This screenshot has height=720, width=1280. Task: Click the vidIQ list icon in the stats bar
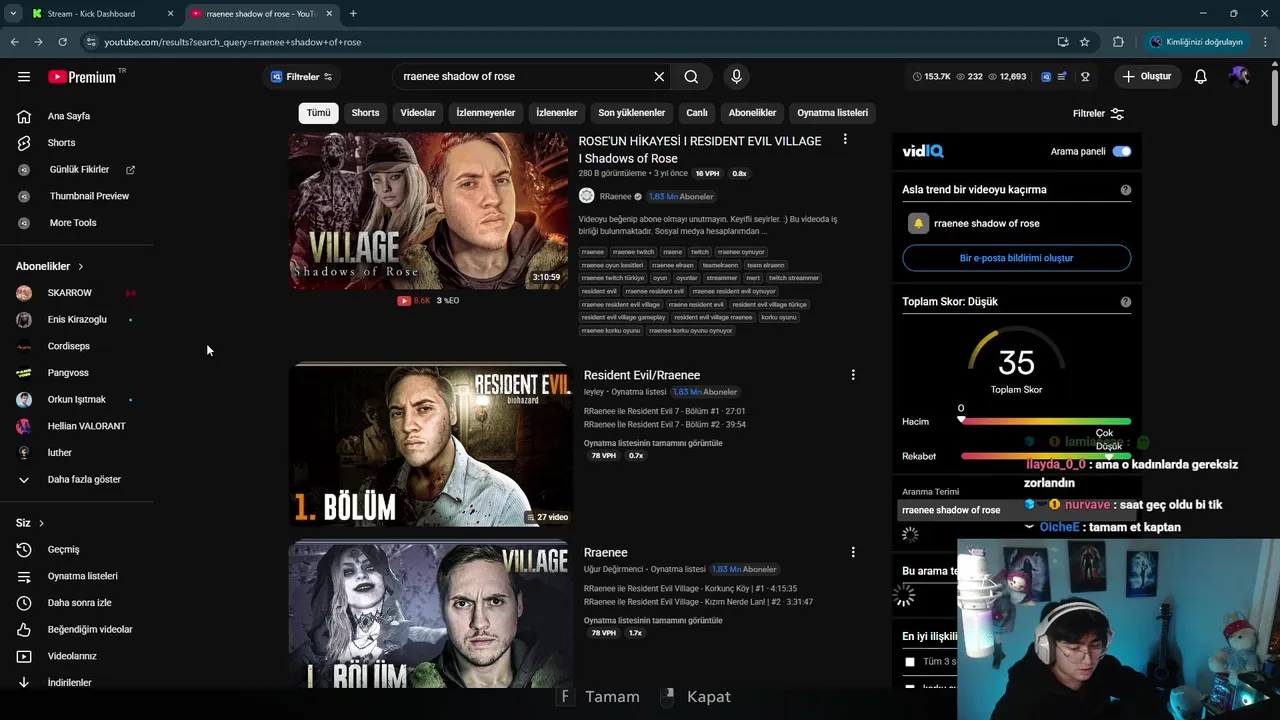[x=1064, y=77]
